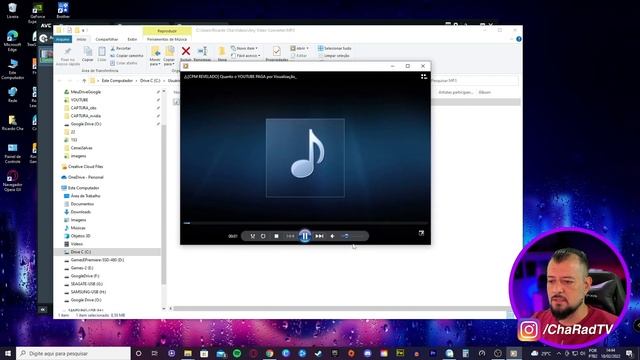Click the Renomear icon
The width and height of the screenshot is (640, 360).
click(x=202, y=51)
